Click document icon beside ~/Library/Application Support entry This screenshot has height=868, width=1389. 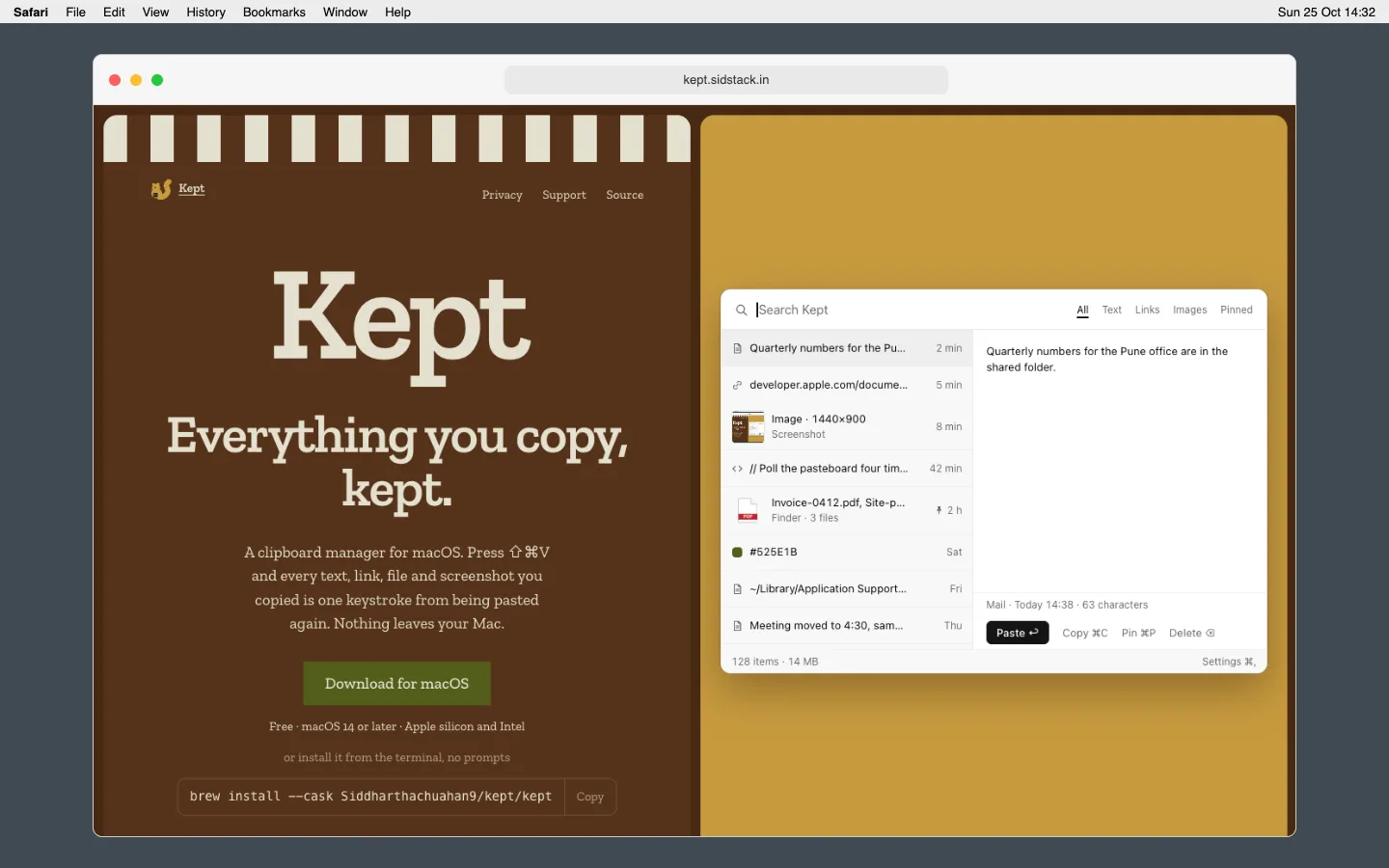(738, 589)
